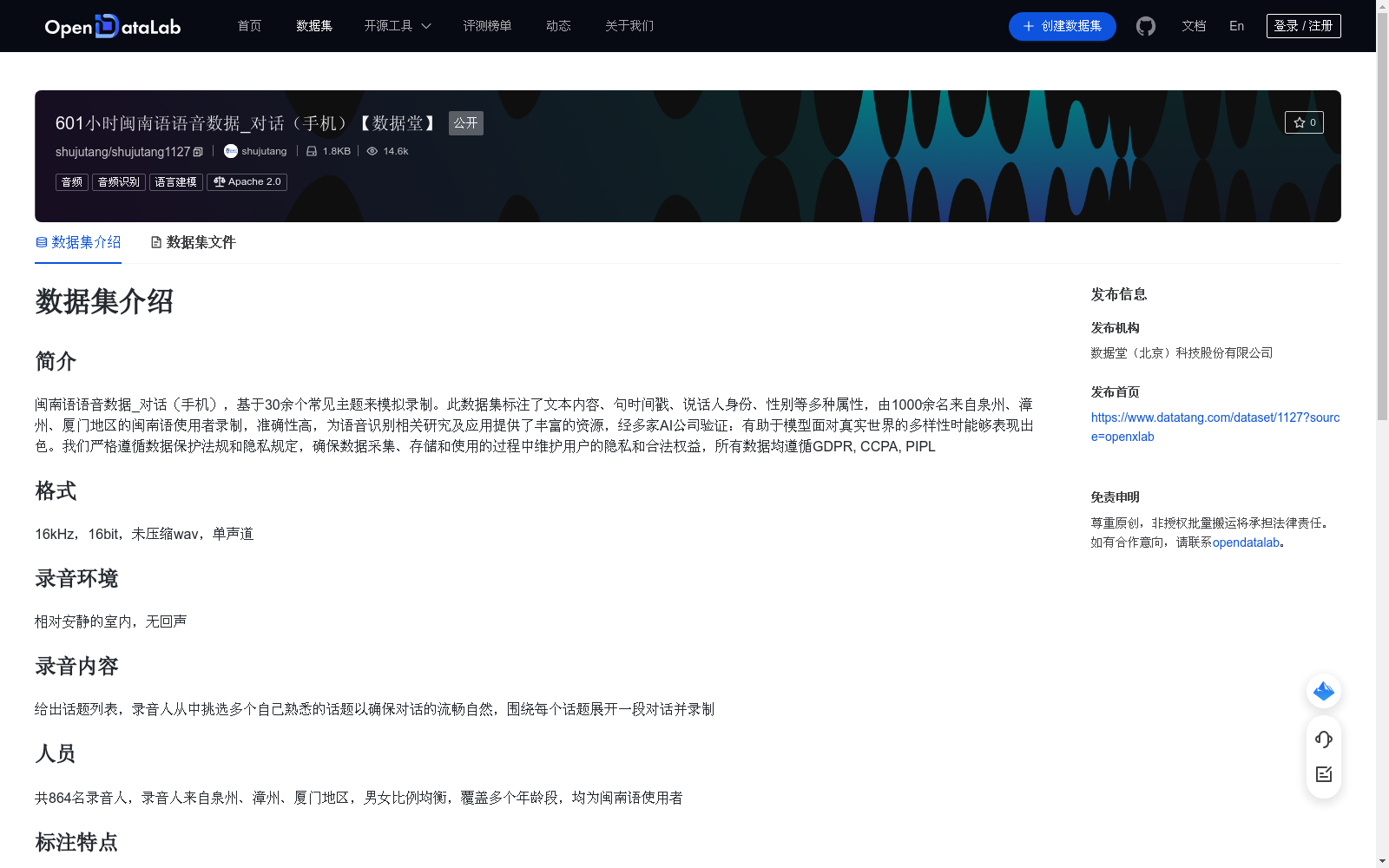
Task: Open 关于我们 navigation item
Action: pyautogui.click(x=629, y=26)
